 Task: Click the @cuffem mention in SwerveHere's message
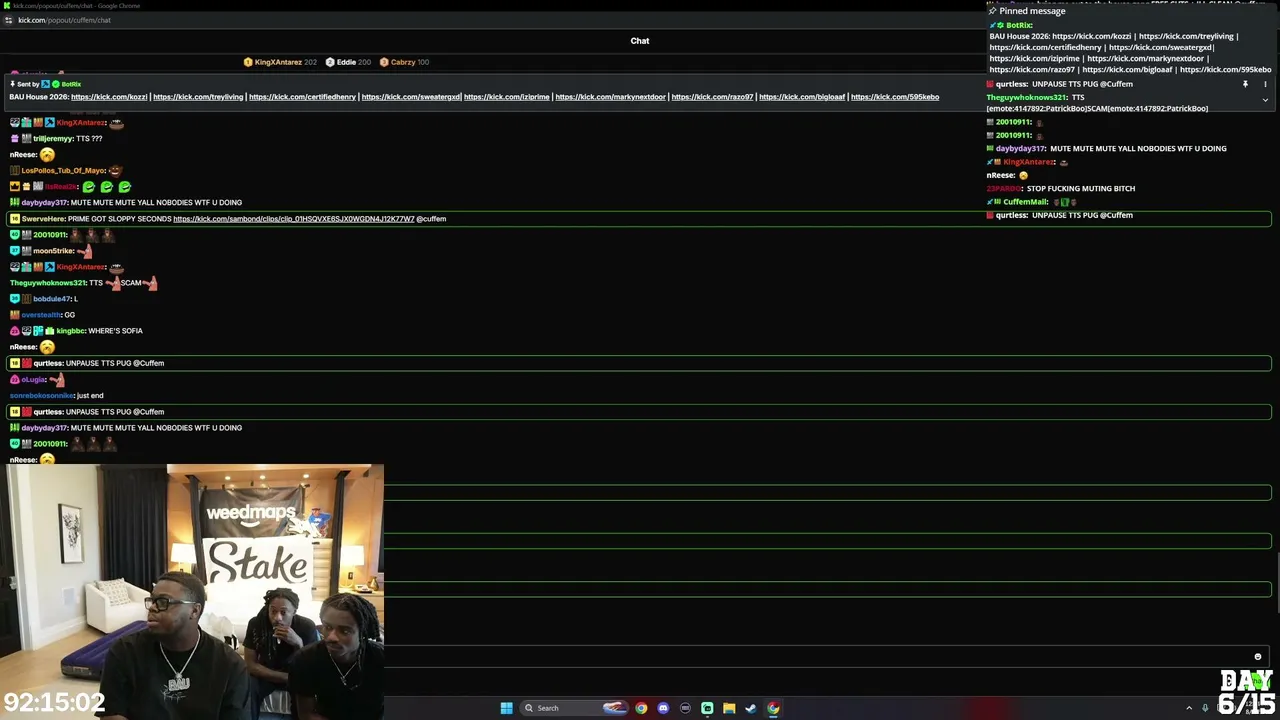(431, 219)
